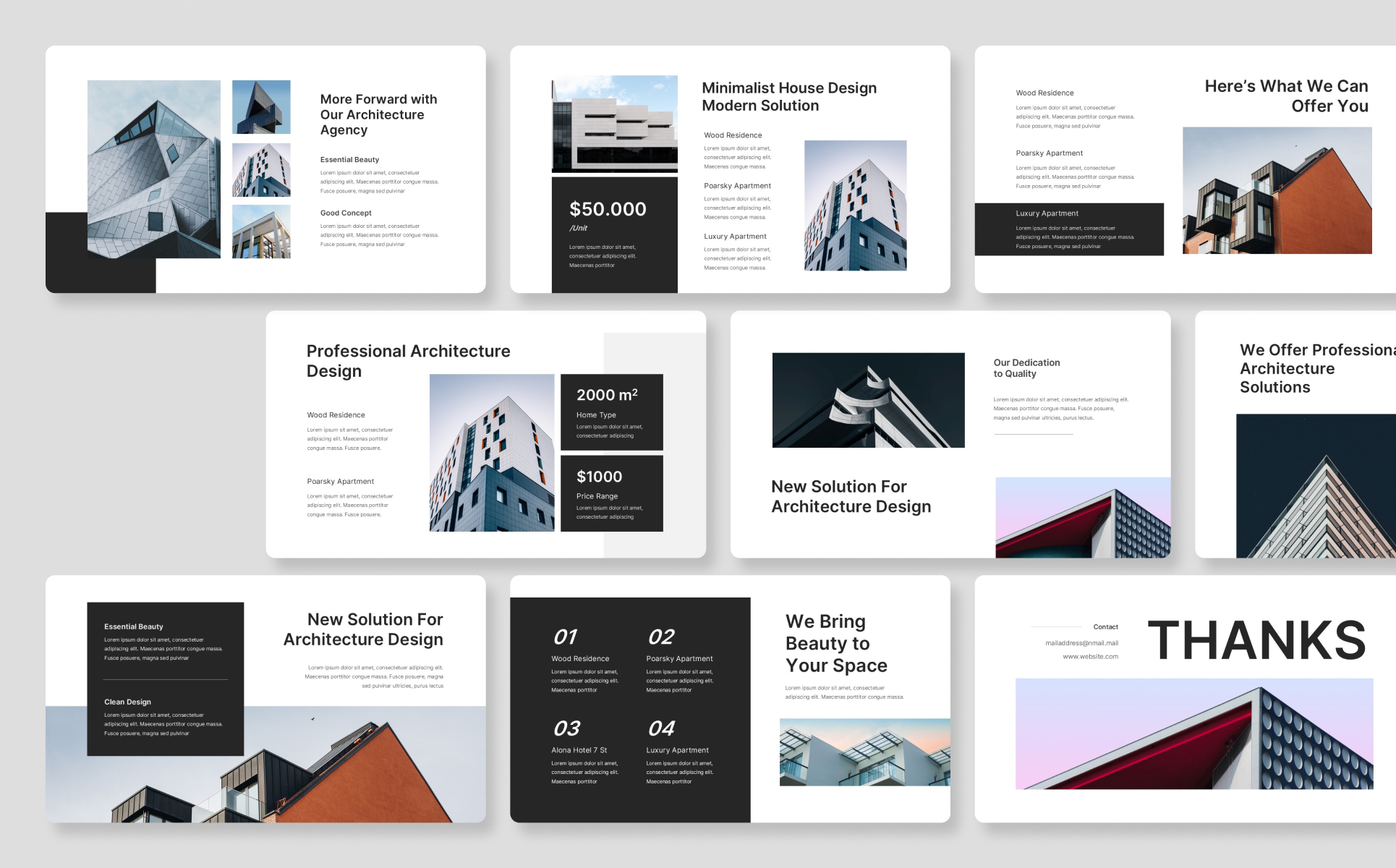Screen dimensions: 1396x868
Task: Open the mailaddress@nmail.mail contact link
Action: [1081, 643]
